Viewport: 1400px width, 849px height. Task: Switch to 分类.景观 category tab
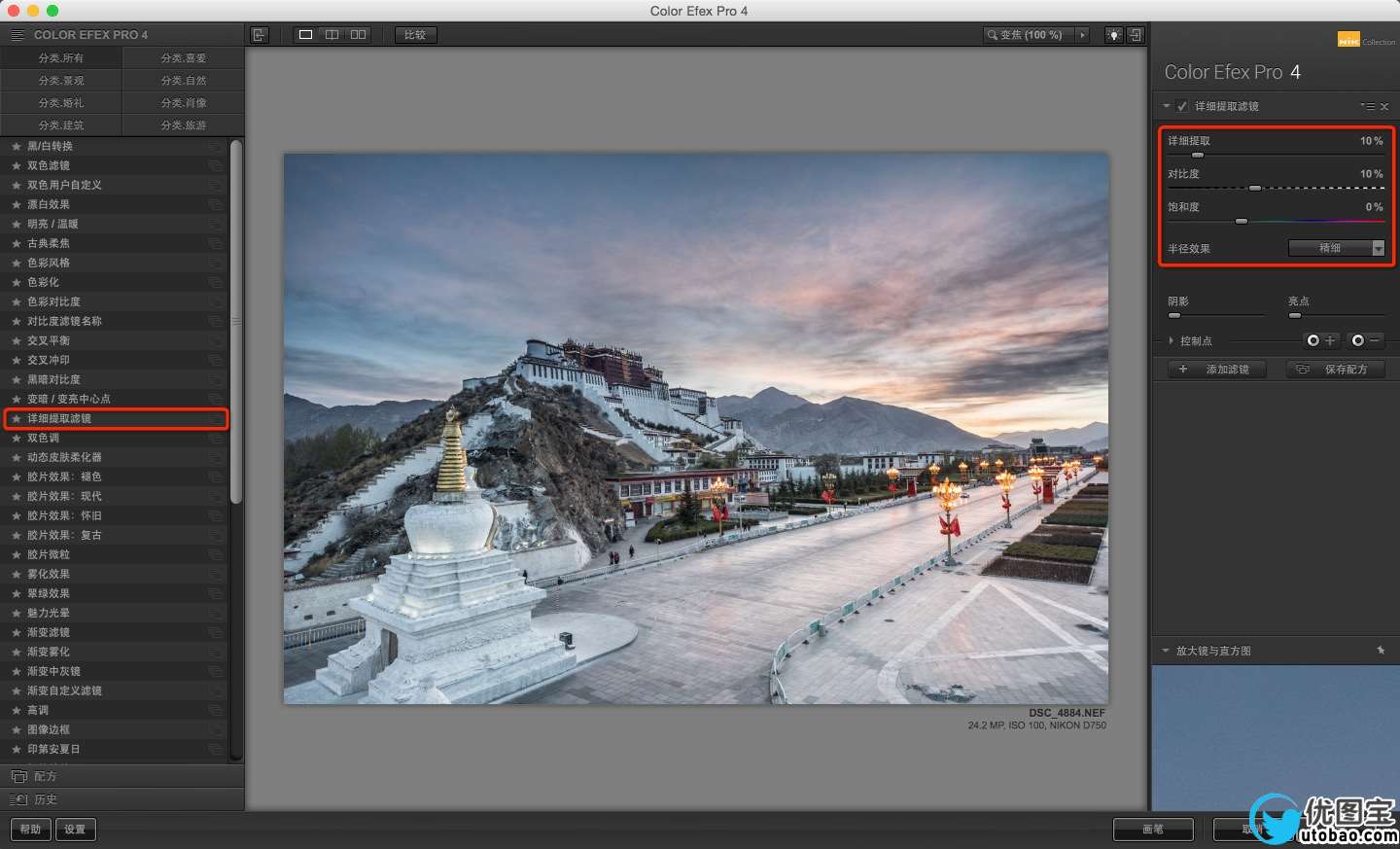pyautogui.click(x=61, y=81)
